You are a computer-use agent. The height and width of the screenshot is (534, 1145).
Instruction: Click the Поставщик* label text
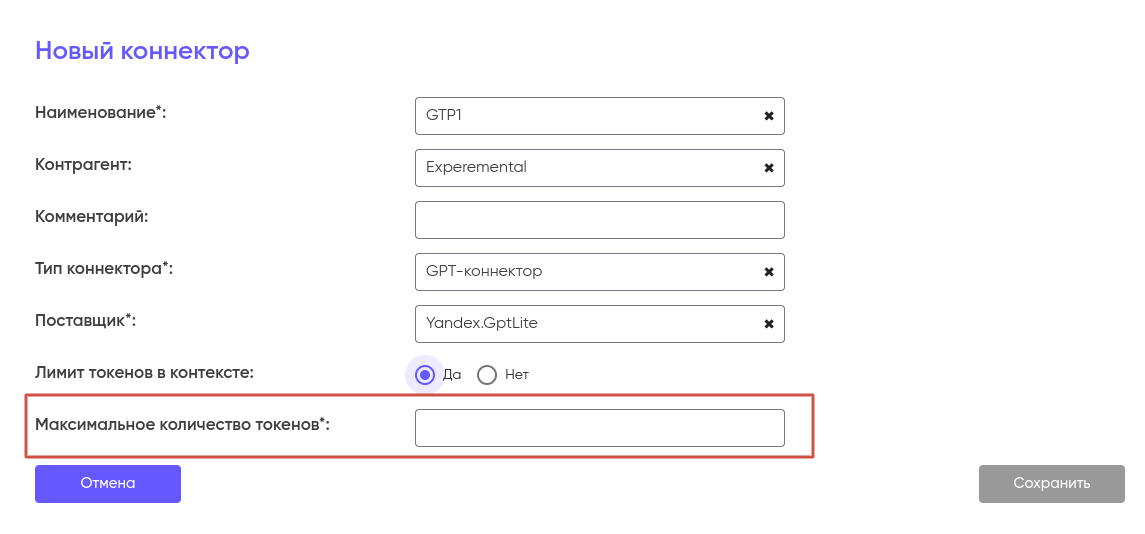coord(86,320)
